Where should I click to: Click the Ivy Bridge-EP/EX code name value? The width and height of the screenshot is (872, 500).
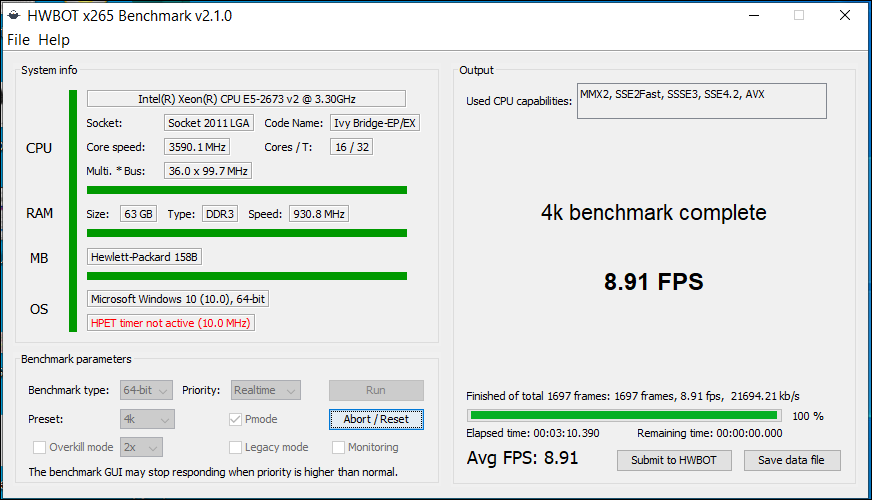tap(375, 123)
